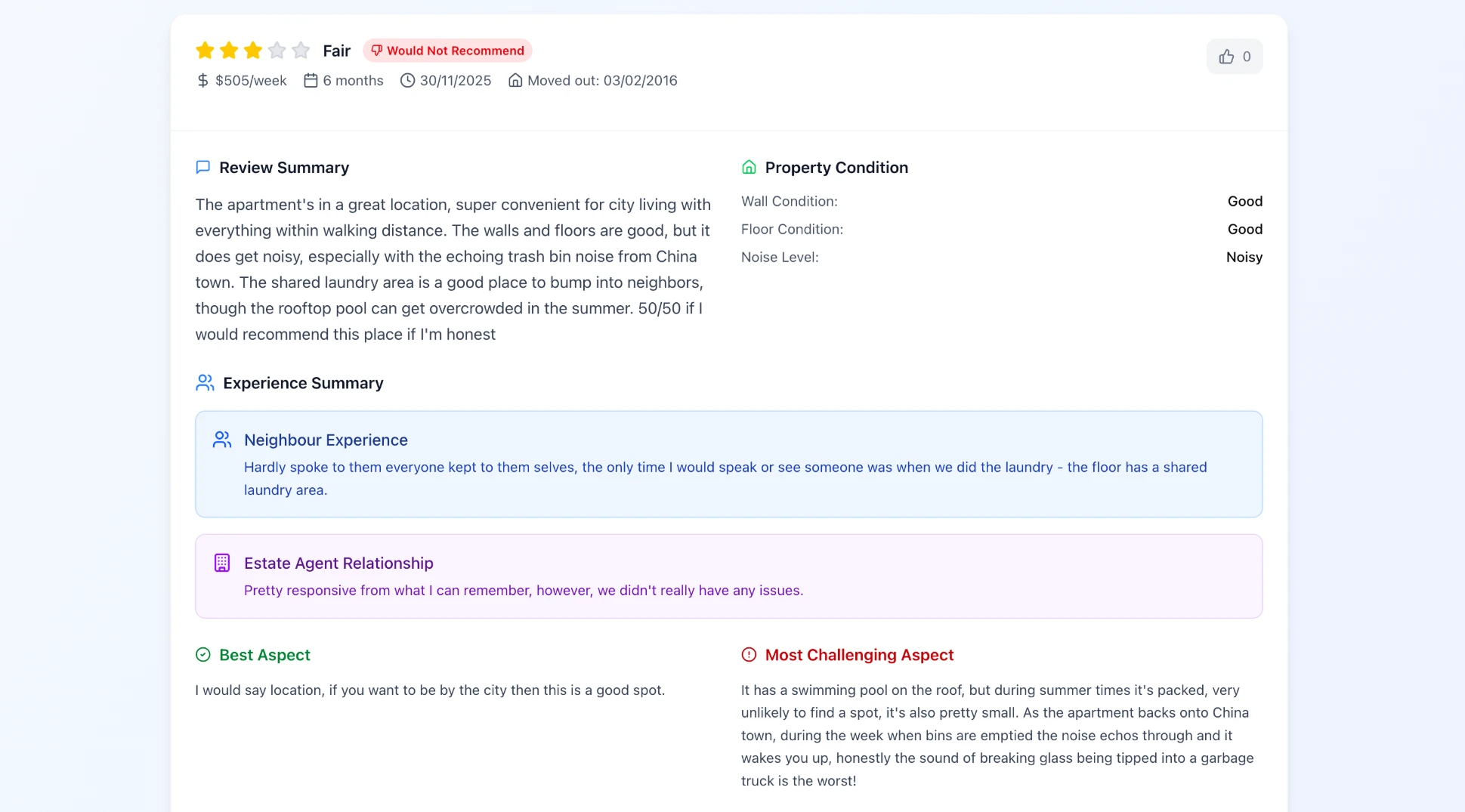Viewport: 1465px width, 812px height.
Task: Click the thumbs-up helpful button
Action: 1234,57
